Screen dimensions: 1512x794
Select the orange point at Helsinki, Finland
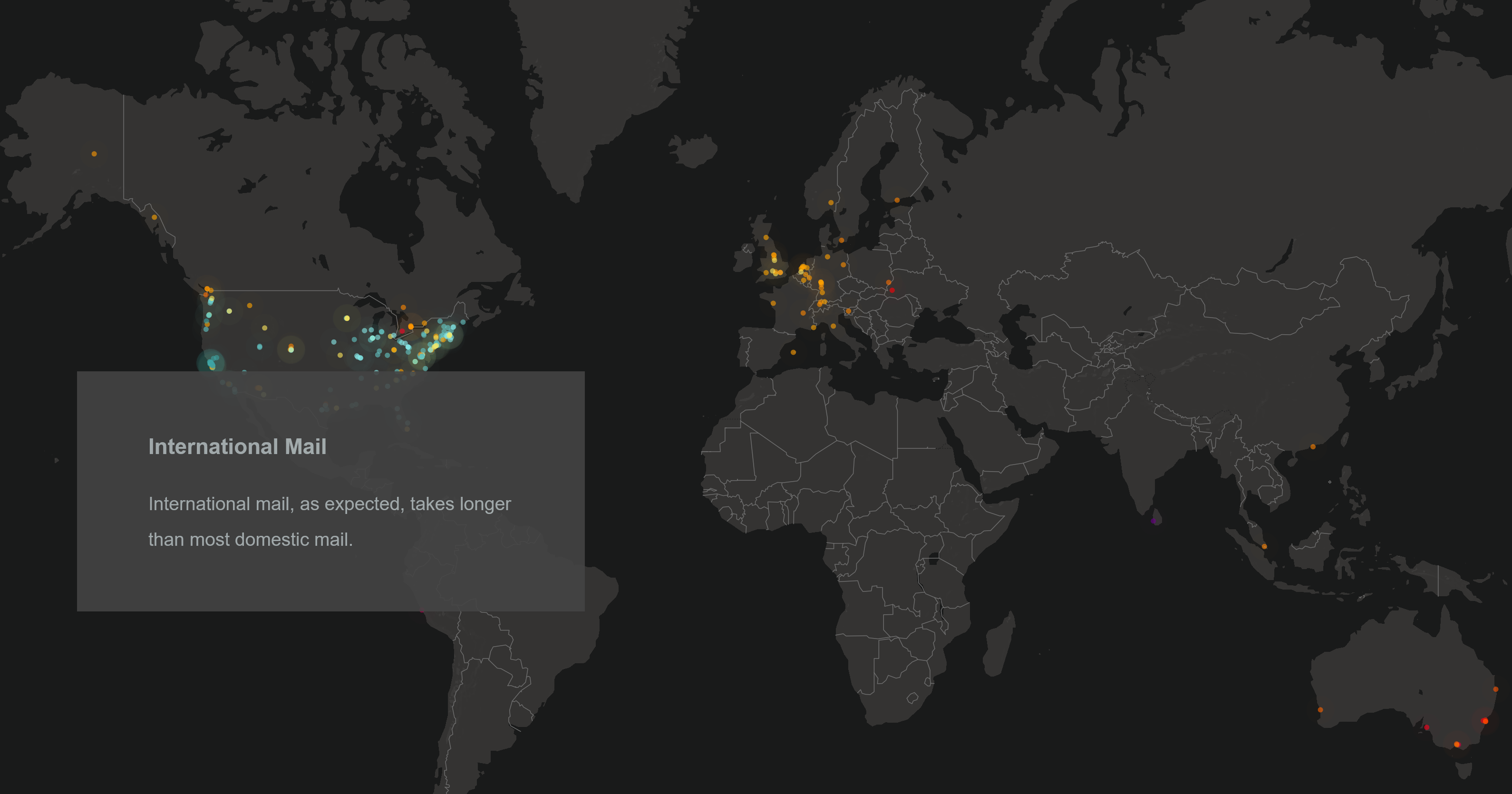[x=897, y=200]
